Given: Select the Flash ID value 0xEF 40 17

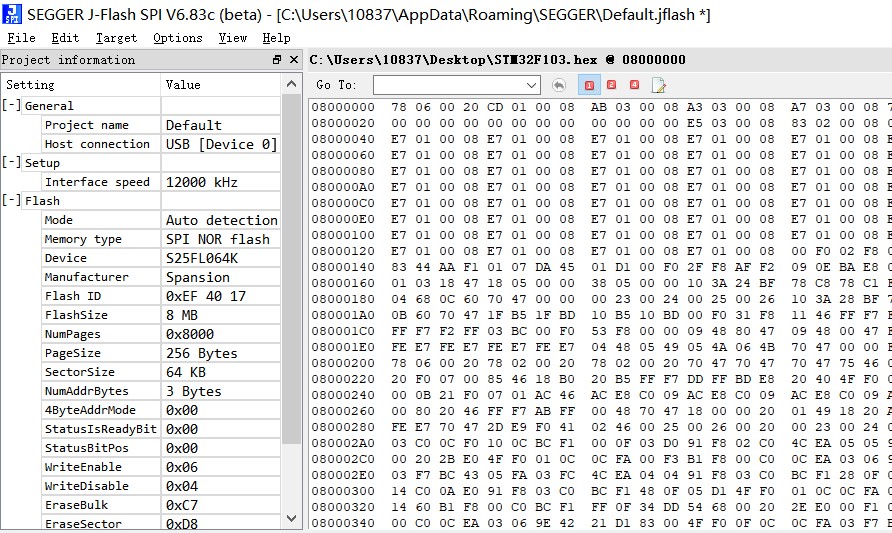Looking at the screenshot, I should click(x=206, y=296).
